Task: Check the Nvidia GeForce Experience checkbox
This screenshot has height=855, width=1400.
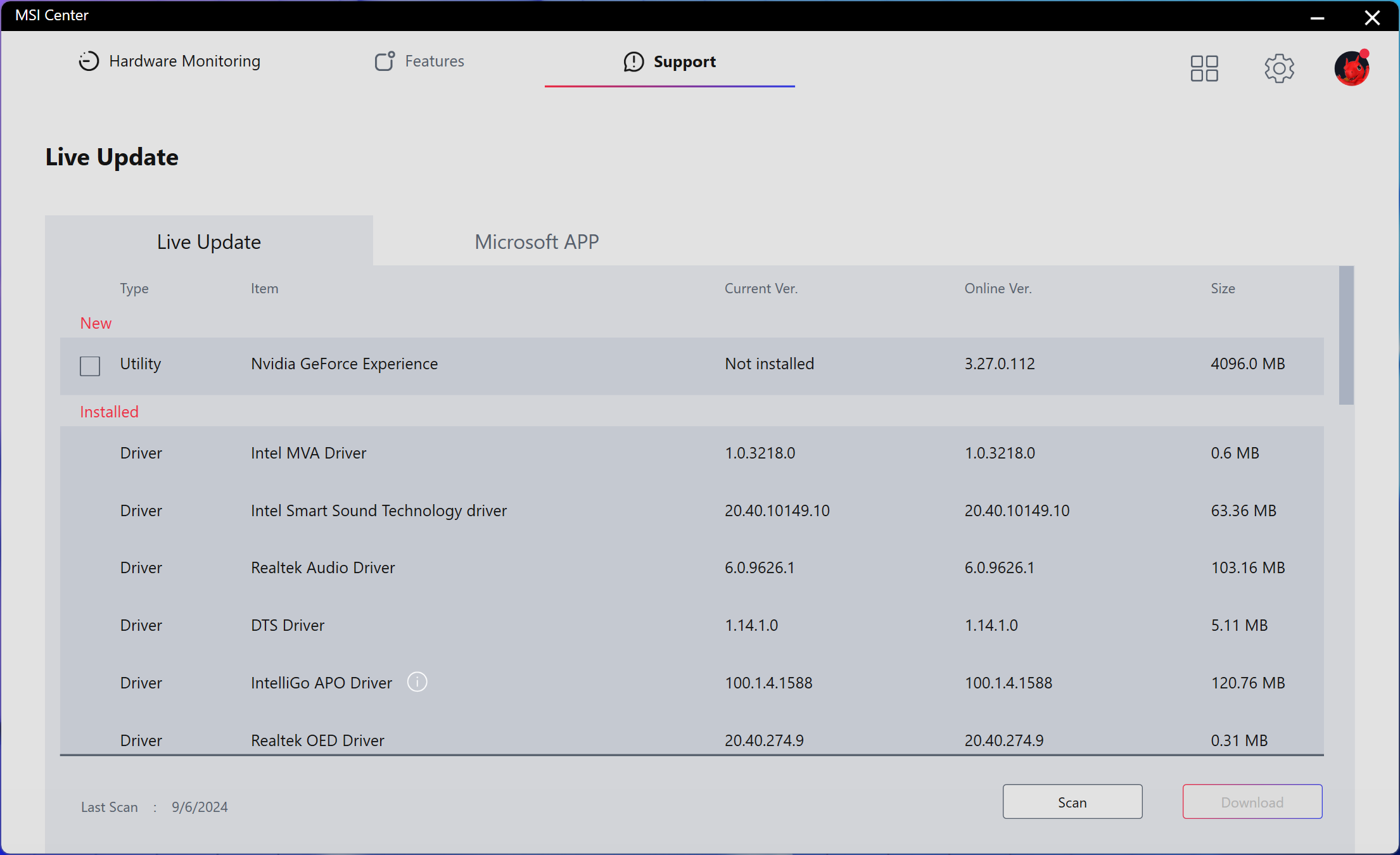Action: pyautogui.click(x=90, y=366)
